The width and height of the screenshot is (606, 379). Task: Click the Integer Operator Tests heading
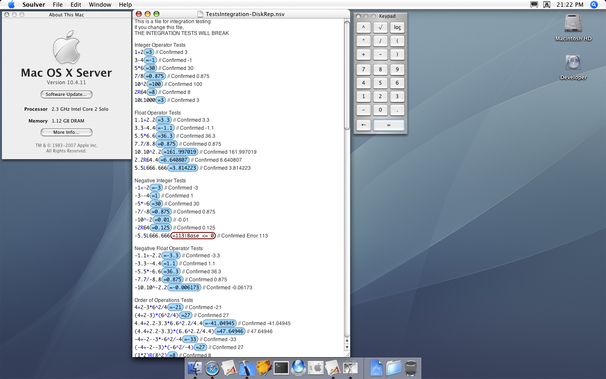pyautogui.click(x=160, y=45)
